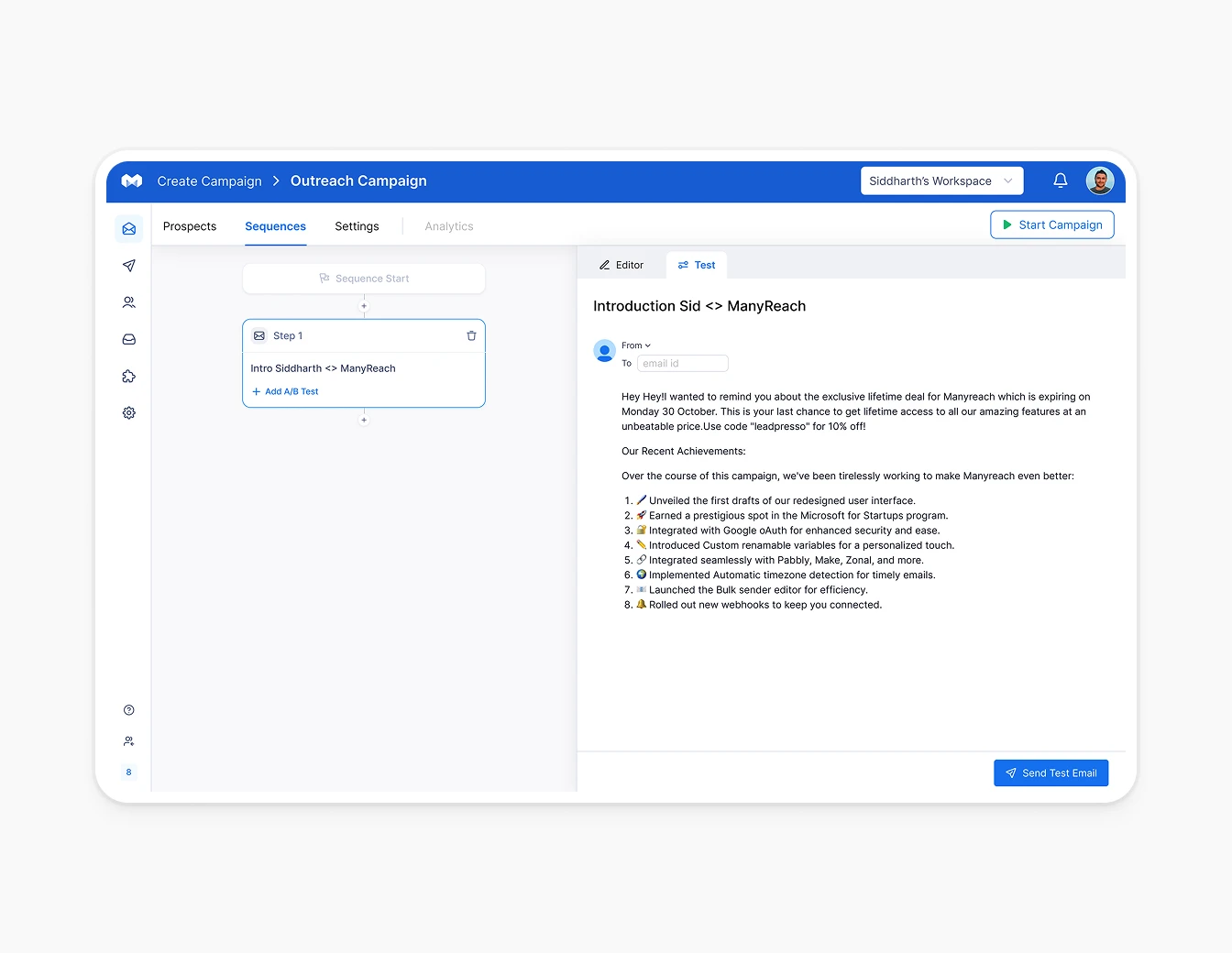Open the notification bell
Screen dimensions: 1232x953
pyautogui.click(x=1061, y=181)
